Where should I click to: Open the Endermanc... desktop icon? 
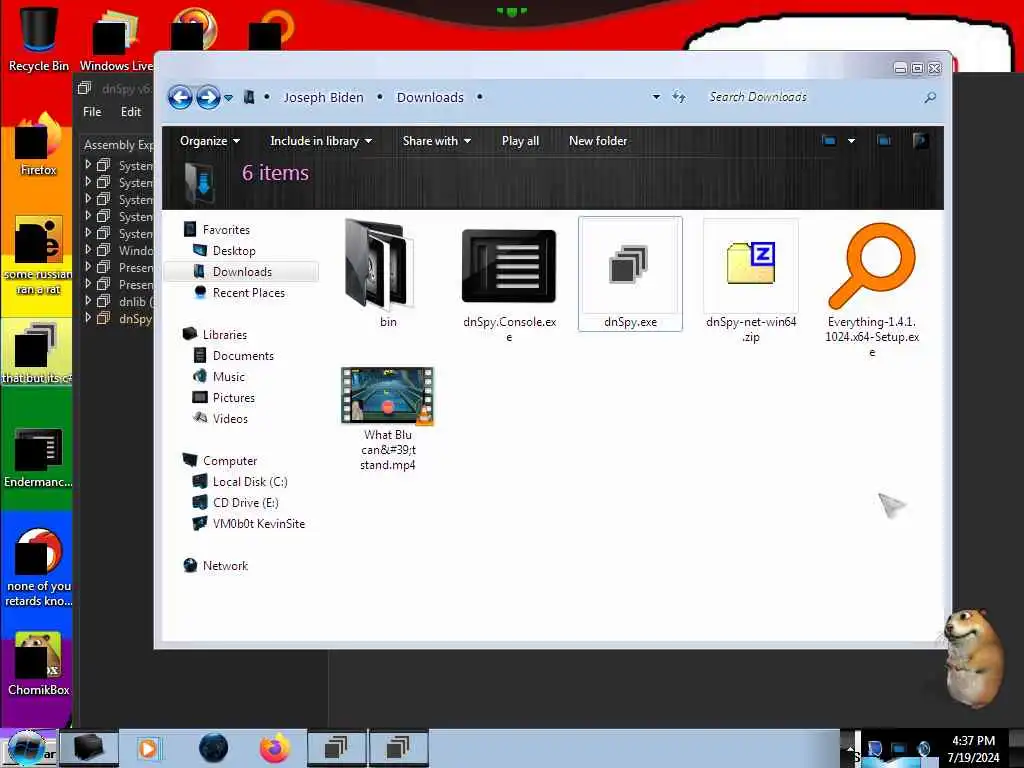point(38,457)
